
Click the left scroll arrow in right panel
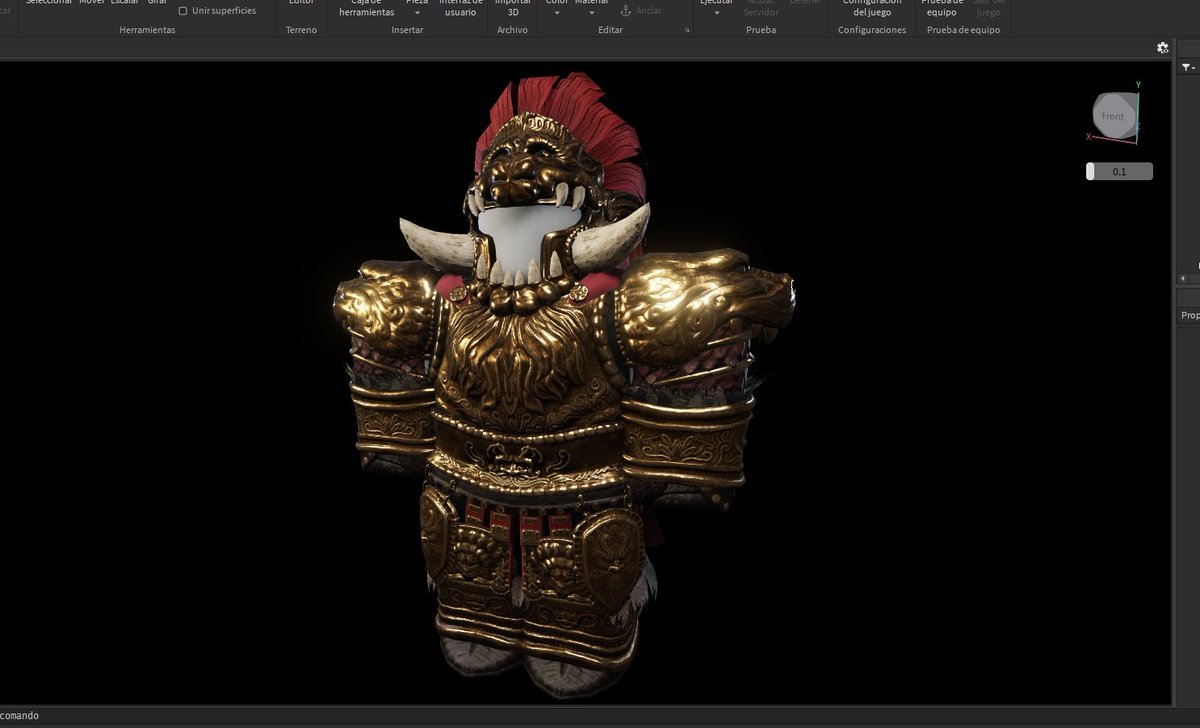1184,278
